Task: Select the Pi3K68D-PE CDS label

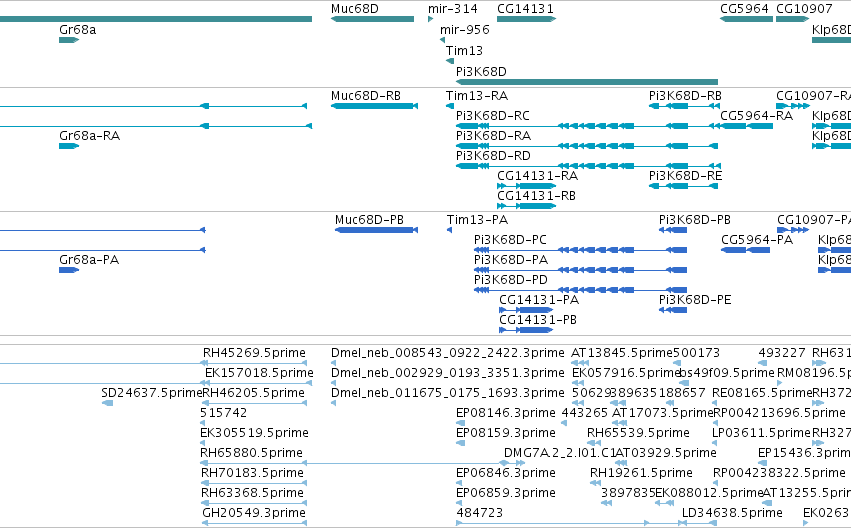Action: point(695,300)
